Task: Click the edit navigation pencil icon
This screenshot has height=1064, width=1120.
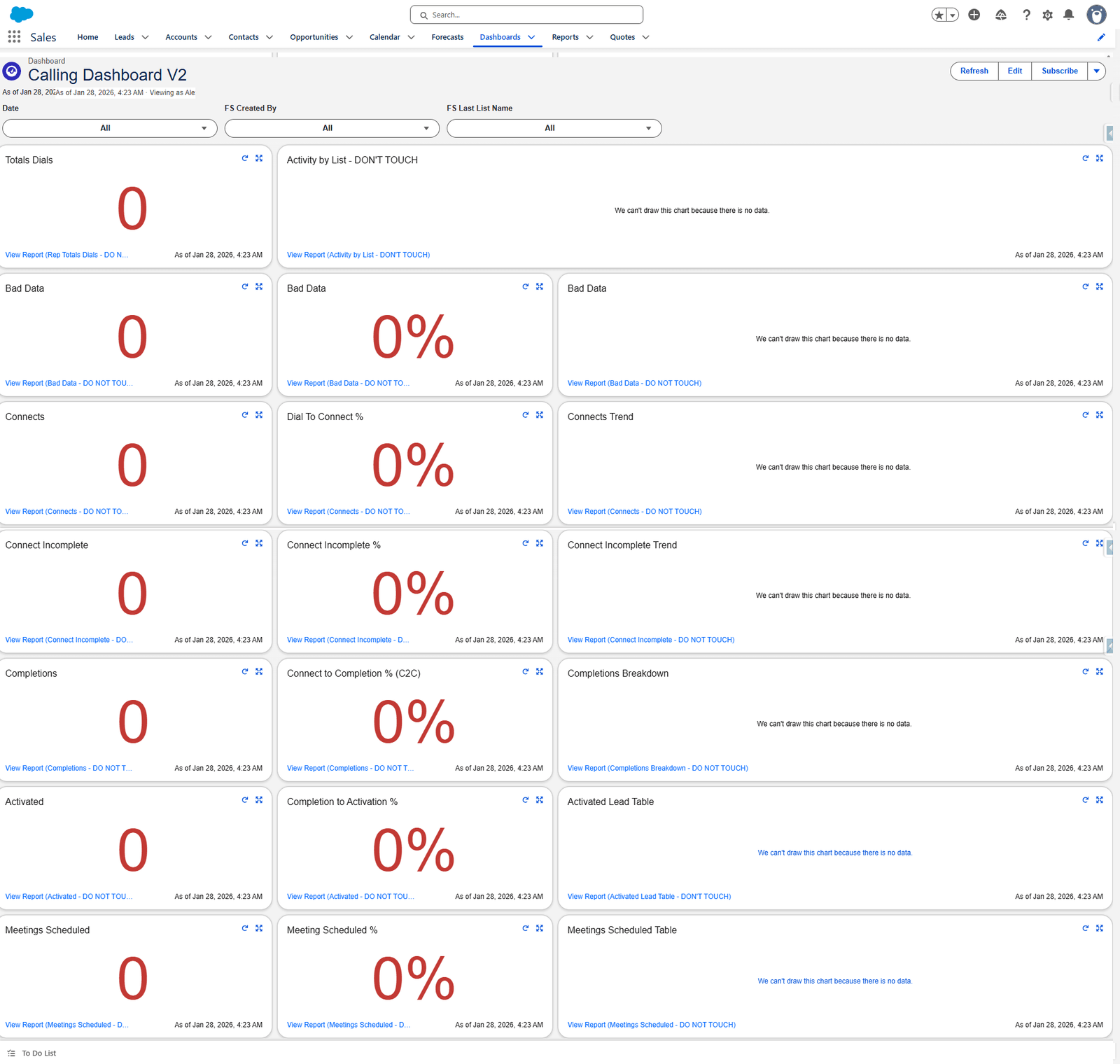Action: pos(1101,37)
